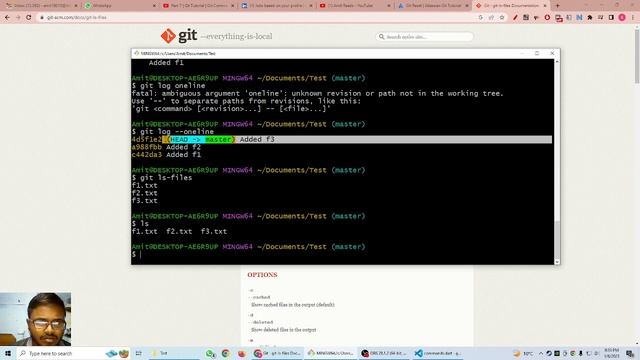Open a new browser tab
The image size is (640, 360).
click(x=558, y=6)
